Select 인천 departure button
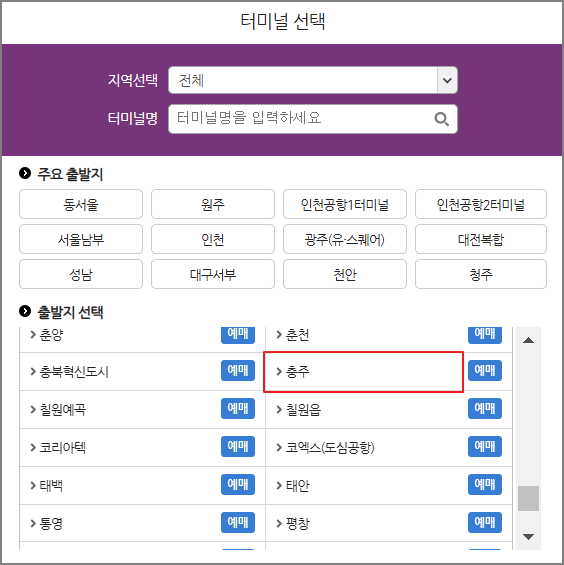Screen dimensions: 564x565 point(213,239)
